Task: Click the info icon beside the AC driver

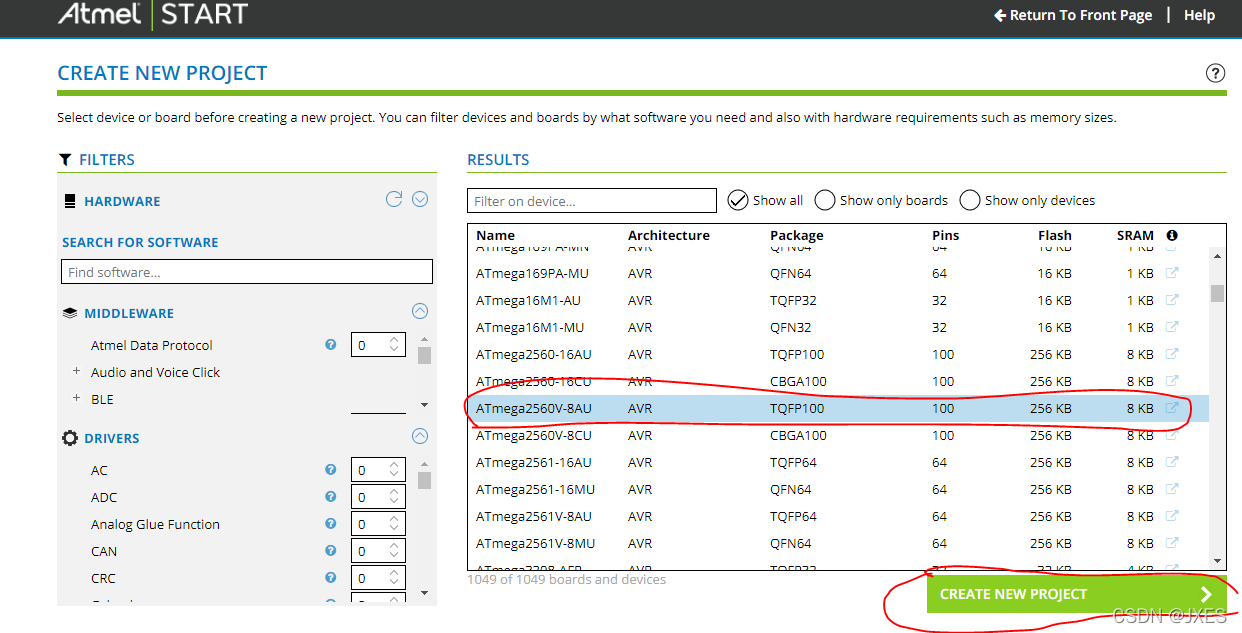Action: 330,470
